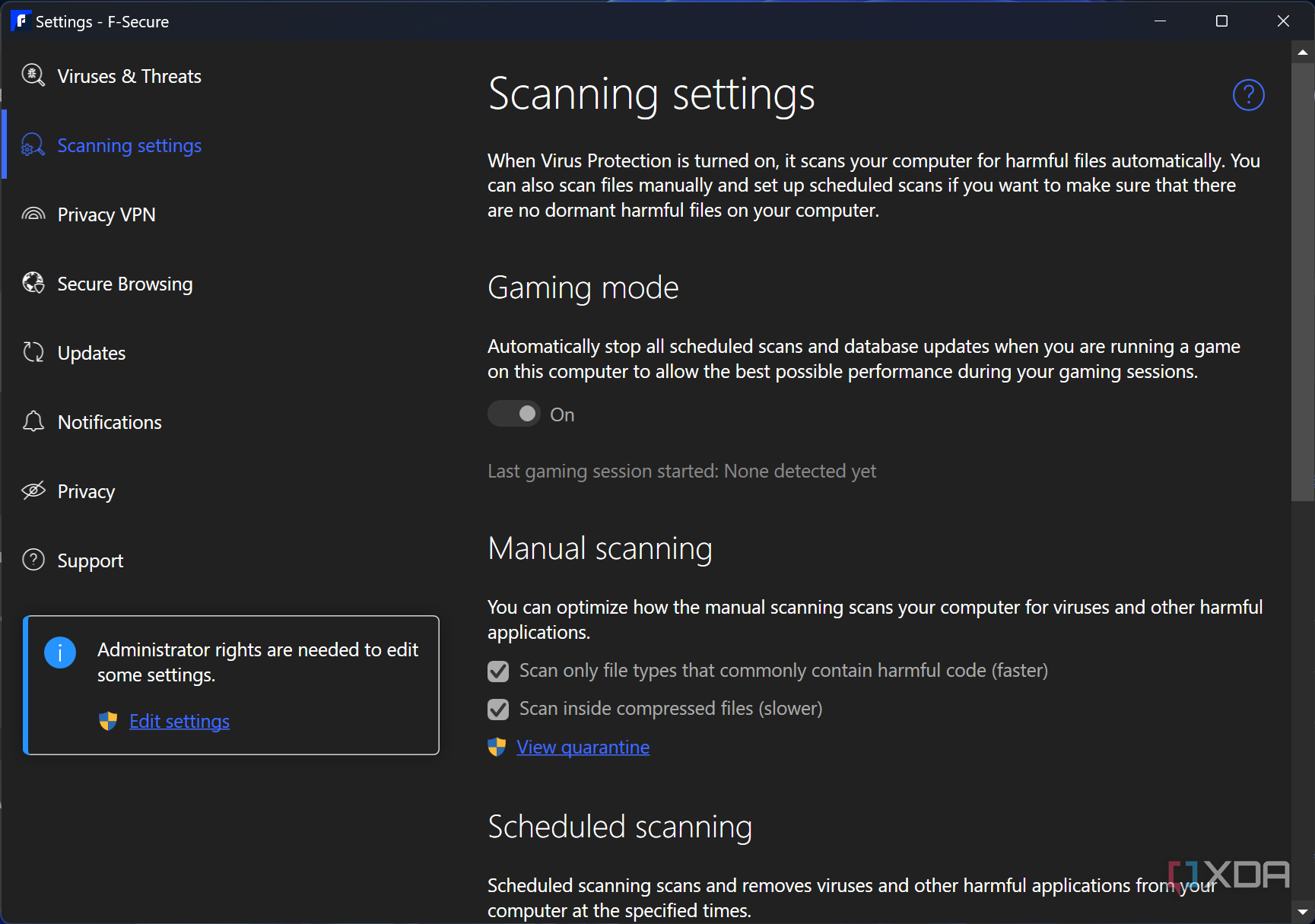Viewport: 1315px width, 924px height.
Task: Toggle the Gaming mode switch
Action: pyautogui.click(x=514, y=414)
